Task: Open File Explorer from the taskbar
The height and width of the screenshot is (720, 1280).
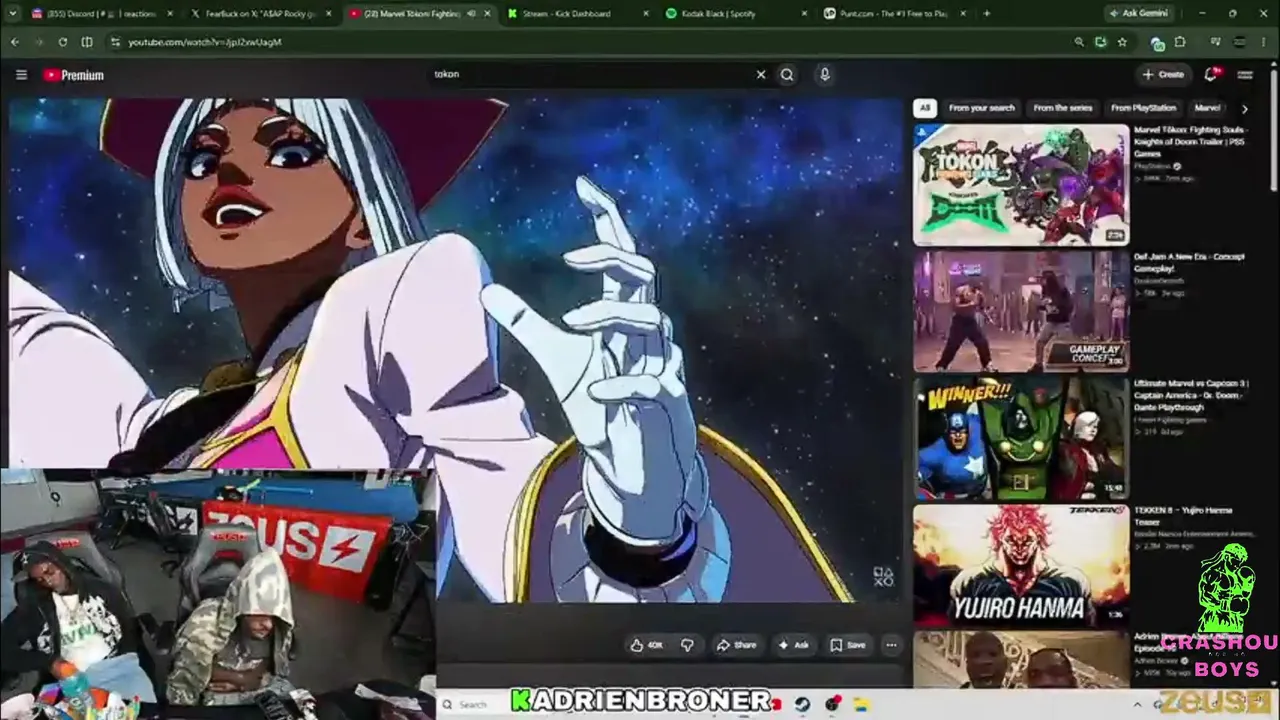Action: [862, 704]
